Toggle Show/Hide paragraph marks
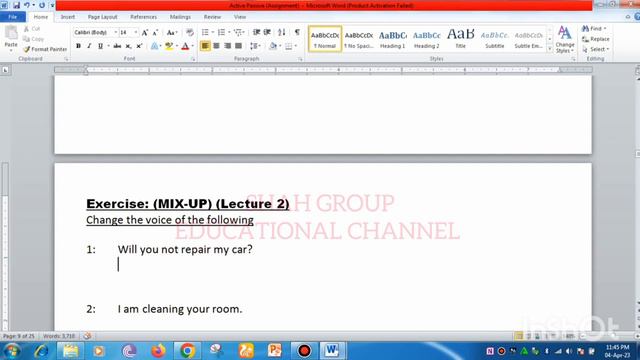This screenshot has width=640, height=360. click(297, 32)
